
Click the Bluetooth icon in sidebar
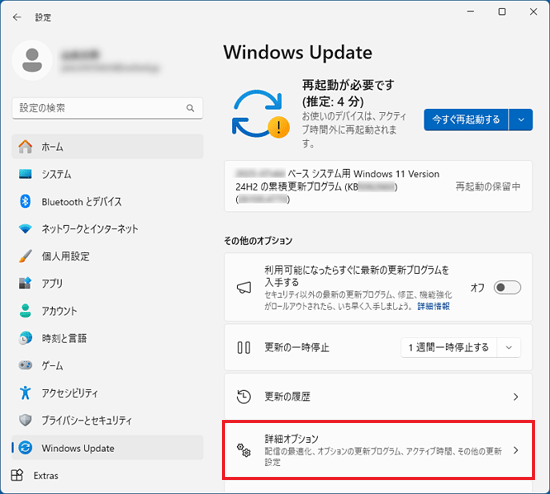pos(25,201)
